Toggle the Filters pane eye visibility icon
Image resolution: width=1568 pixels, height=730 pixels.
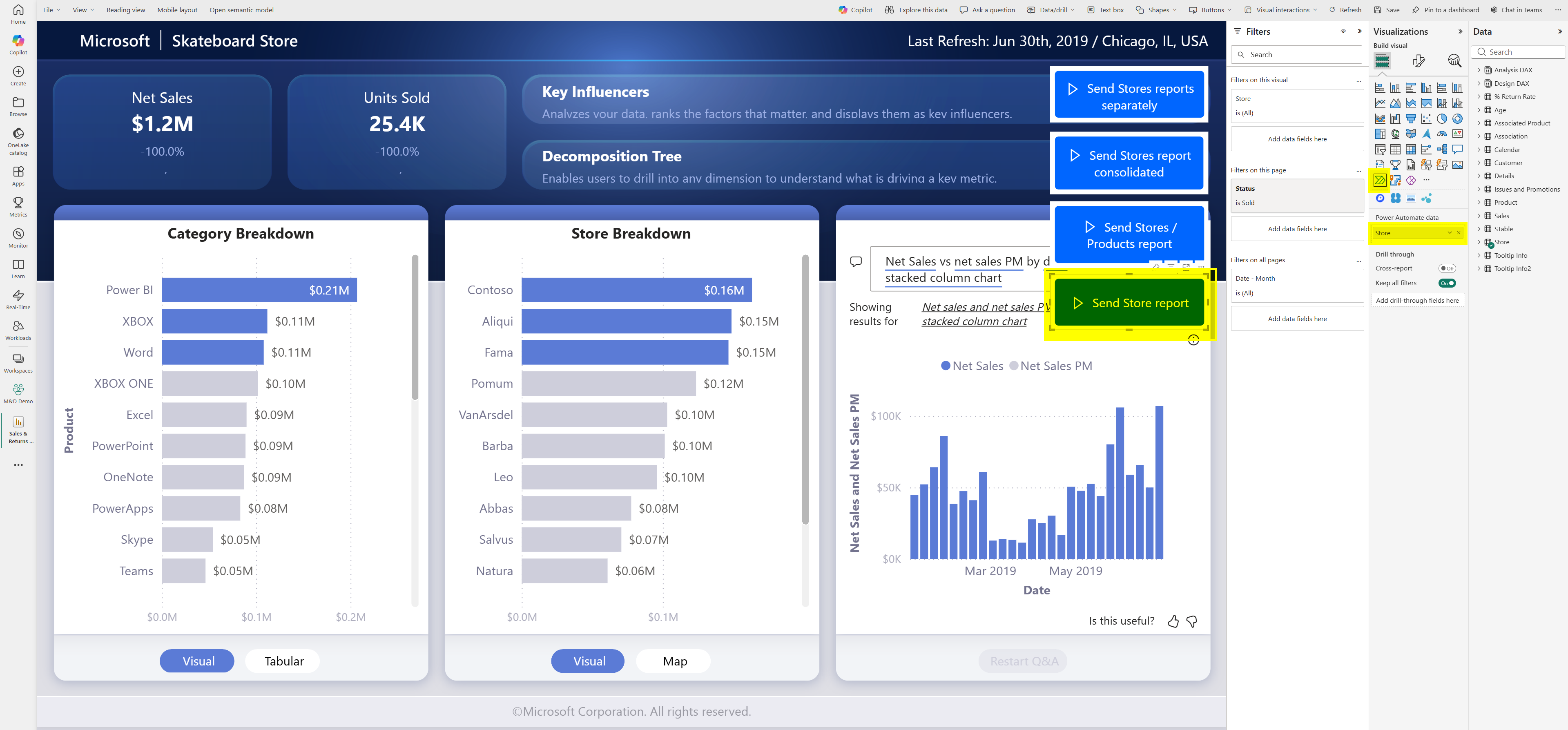[x=1343, y=32]
